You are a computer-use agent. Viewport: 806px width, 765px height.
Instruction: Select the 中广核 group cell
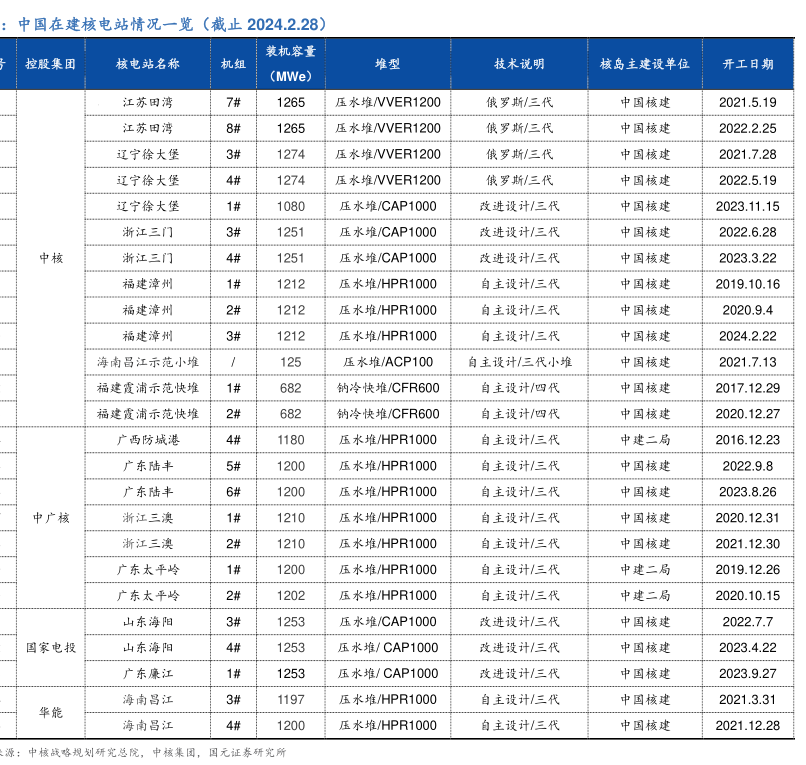coord(51,518)
